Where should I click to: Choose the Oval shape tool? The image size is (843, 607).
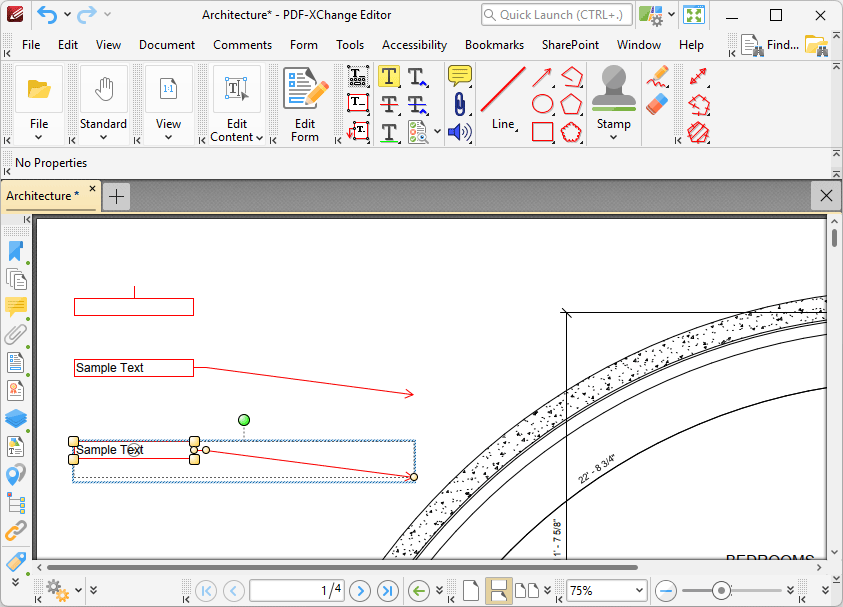pyautogui.click(x=542, y=104)
